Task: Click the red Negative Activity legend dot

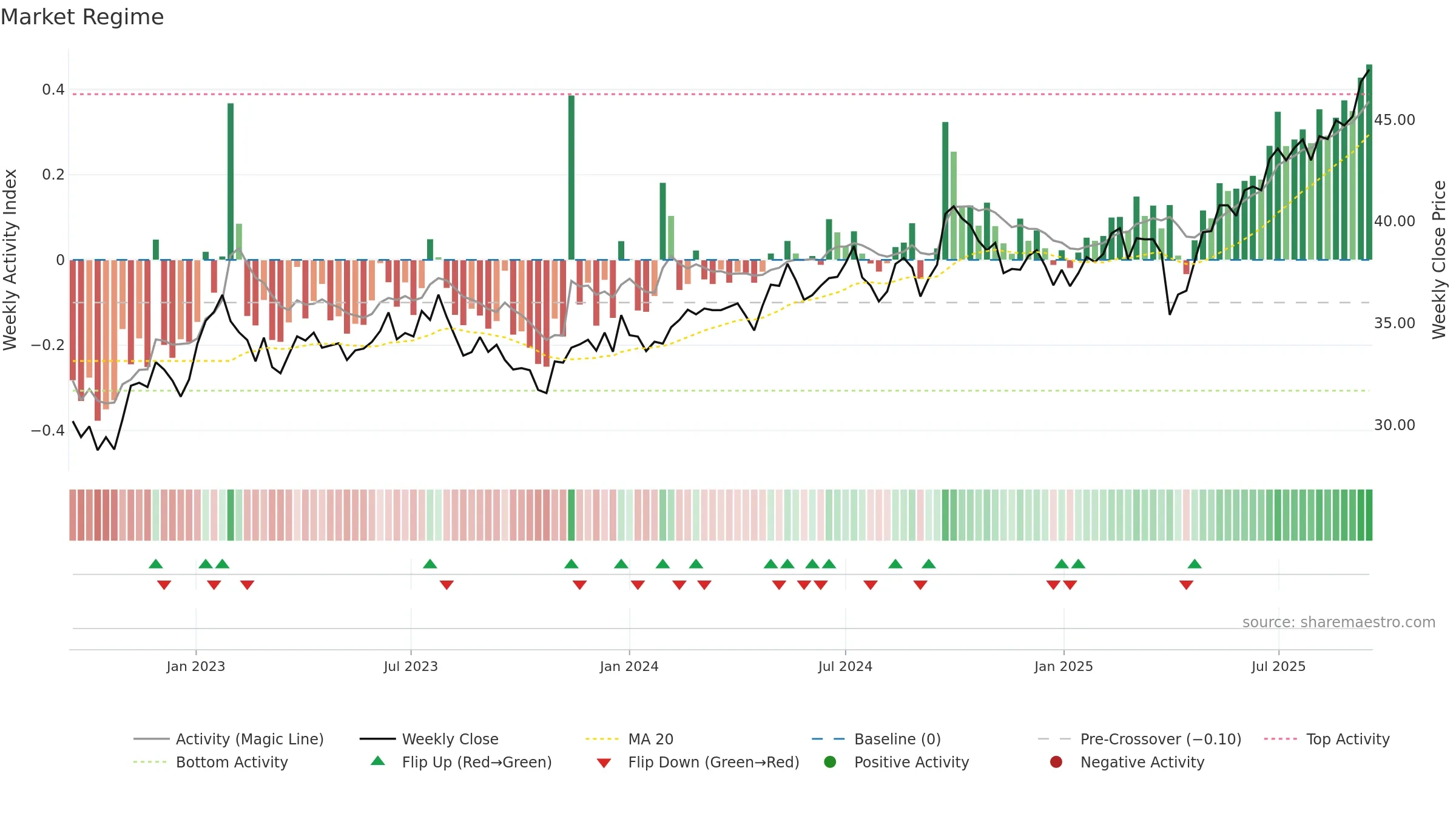Action: coord(1056,761)
